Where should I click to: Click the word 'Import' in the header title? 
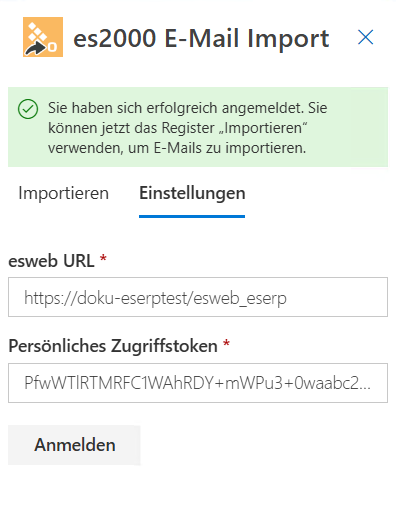288,39
